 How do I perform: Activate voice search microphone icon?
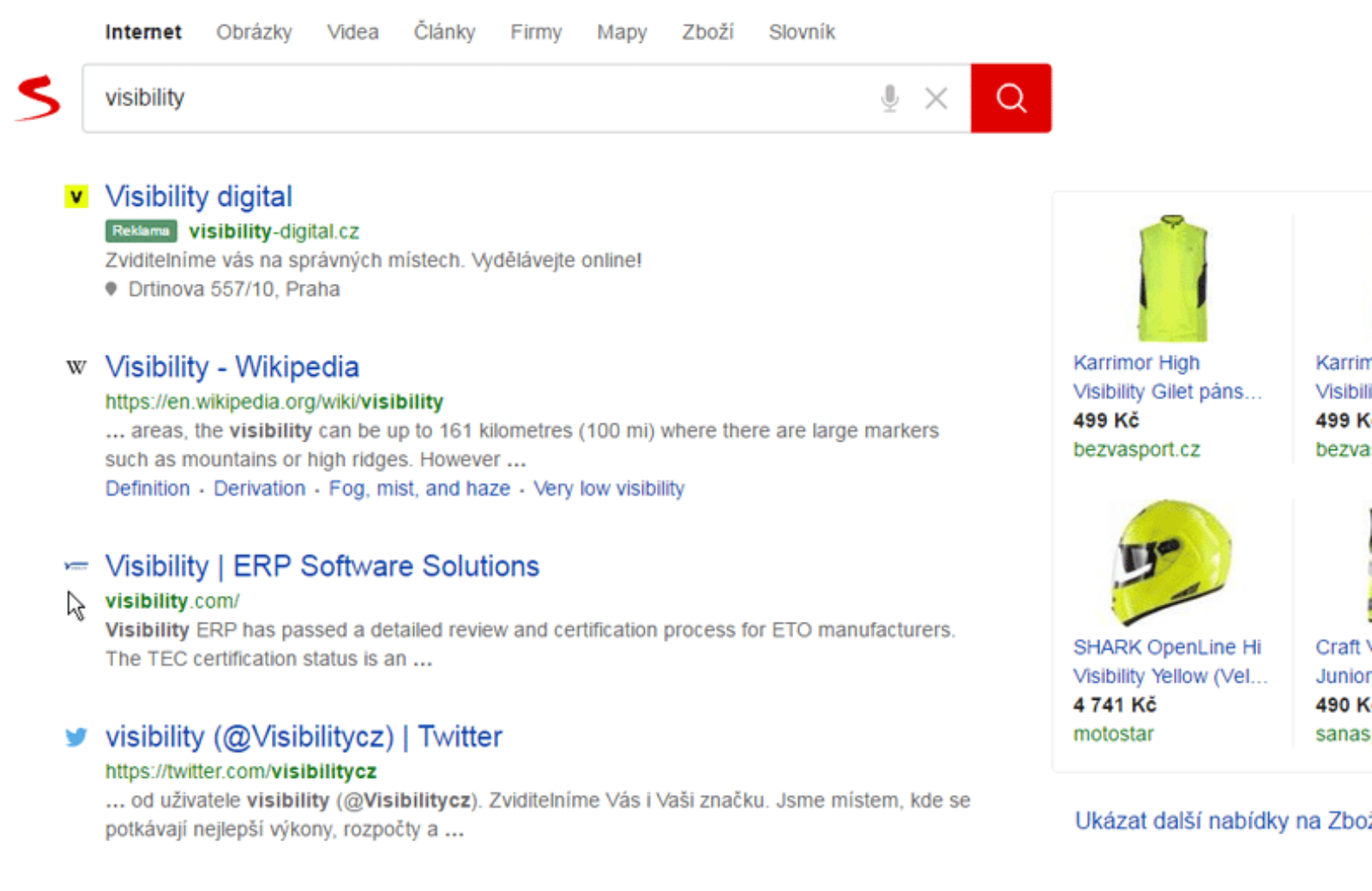pyautogui.click(x=889, y=99)
